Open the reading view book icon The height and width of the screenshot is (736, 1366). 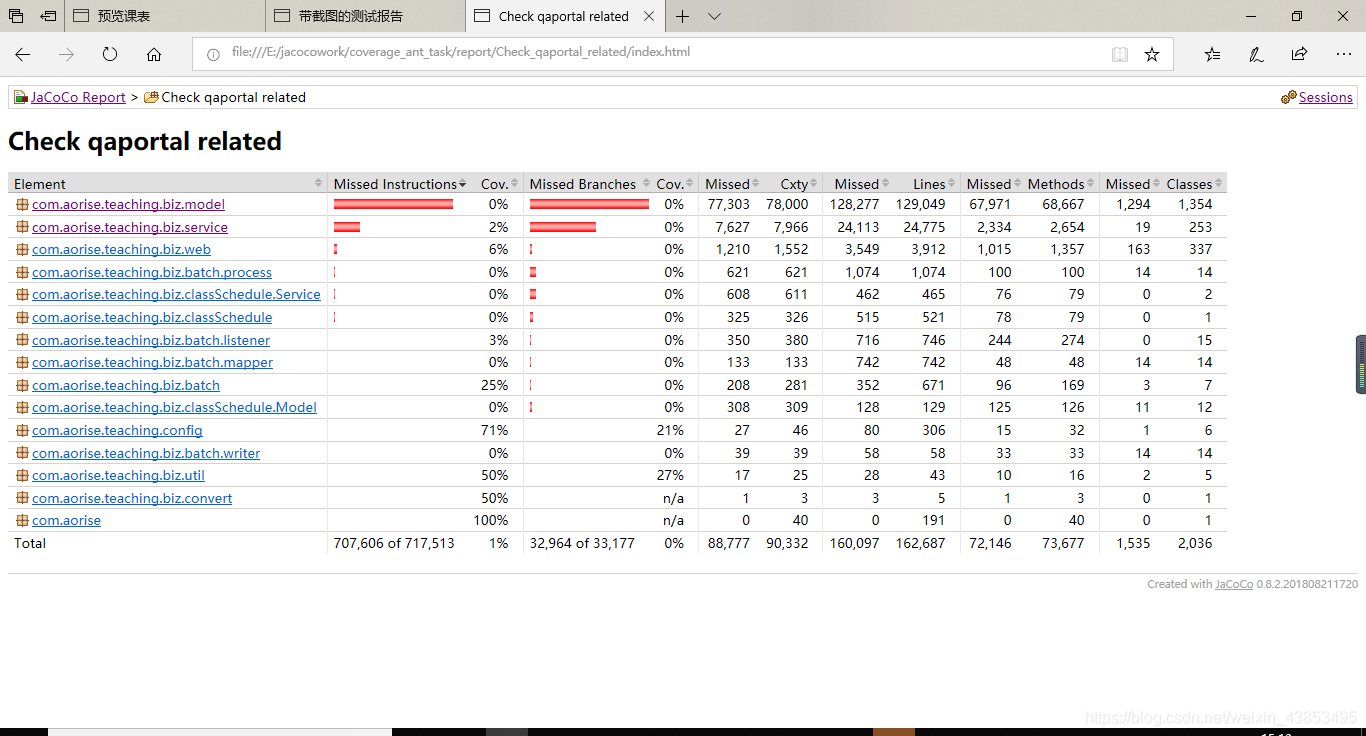(1120, 54)
